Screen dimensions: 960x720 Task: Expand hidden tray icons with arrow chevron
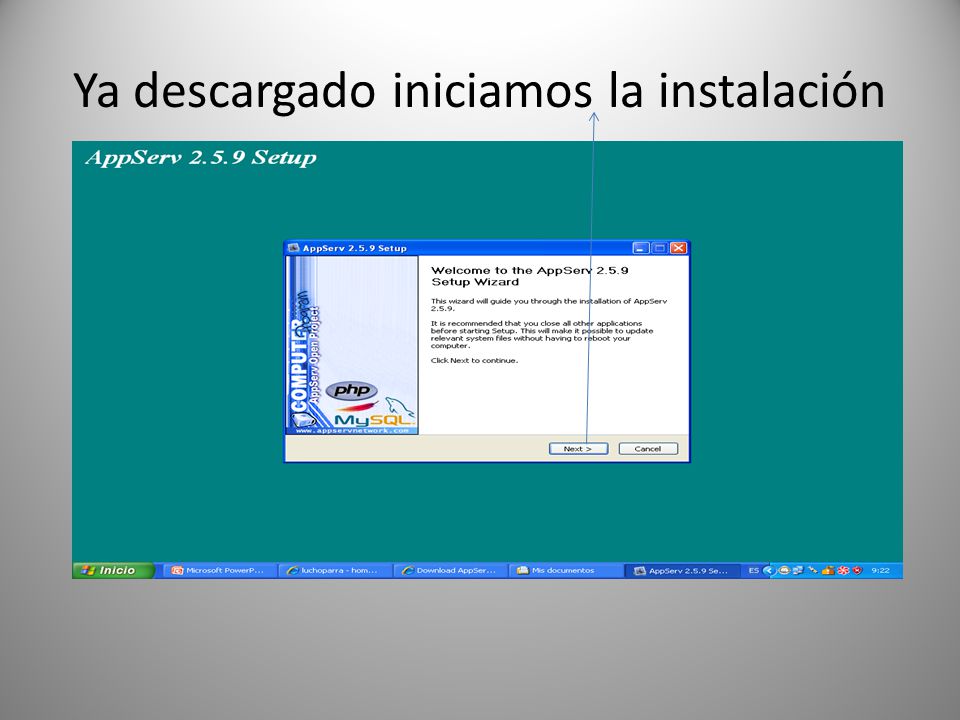coord(770,571)
